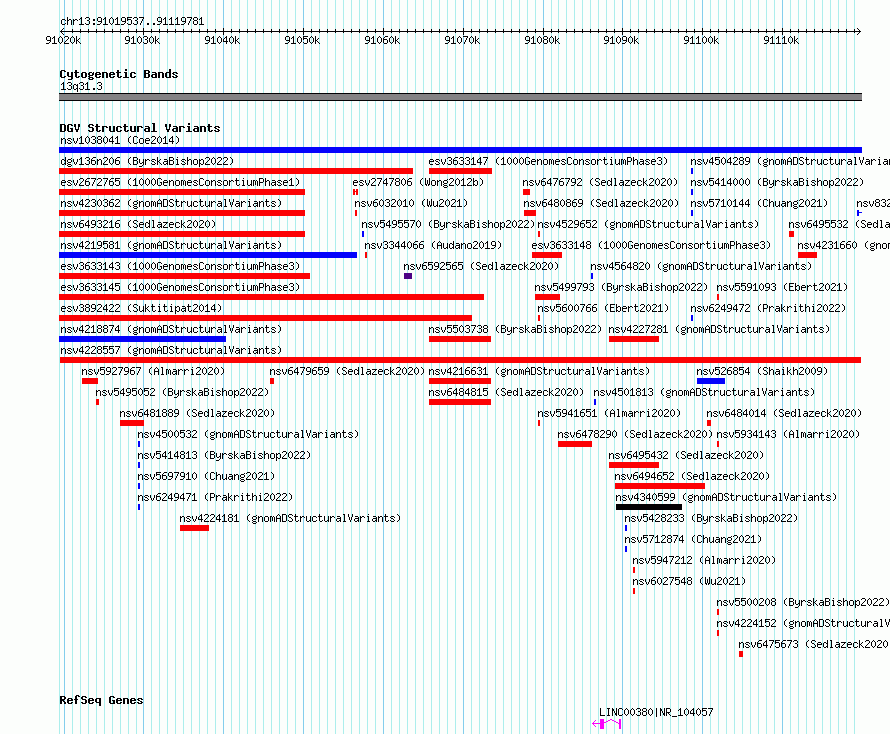Click the nsv1038041 (Coe2014) variant label

coord(120,140)
